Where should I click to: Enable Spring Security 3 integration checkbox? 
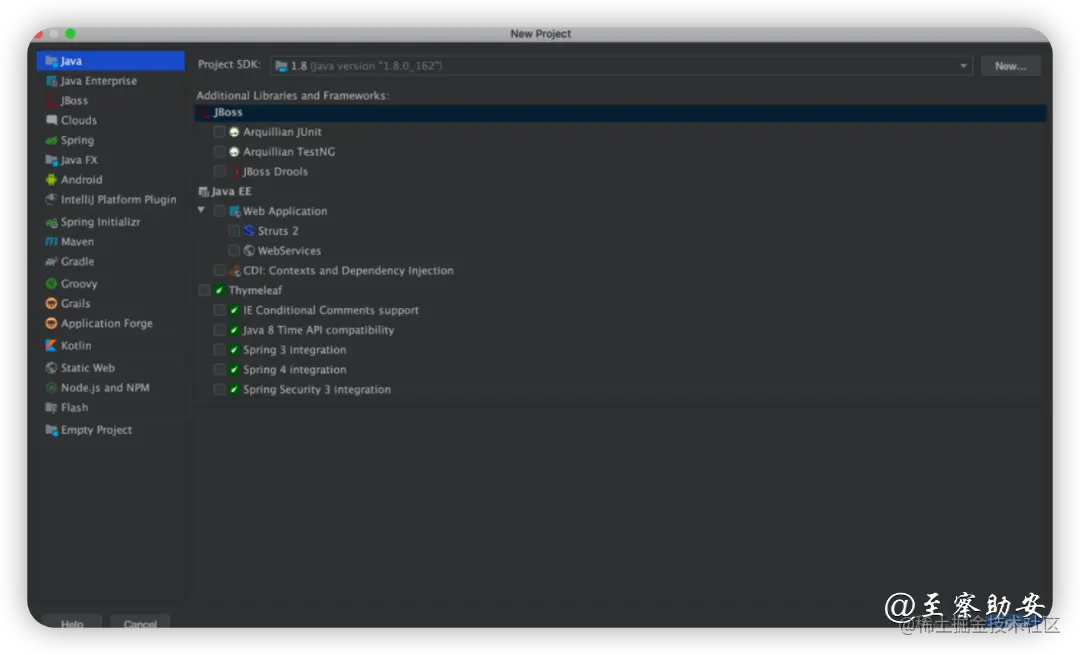click(219, 390)
